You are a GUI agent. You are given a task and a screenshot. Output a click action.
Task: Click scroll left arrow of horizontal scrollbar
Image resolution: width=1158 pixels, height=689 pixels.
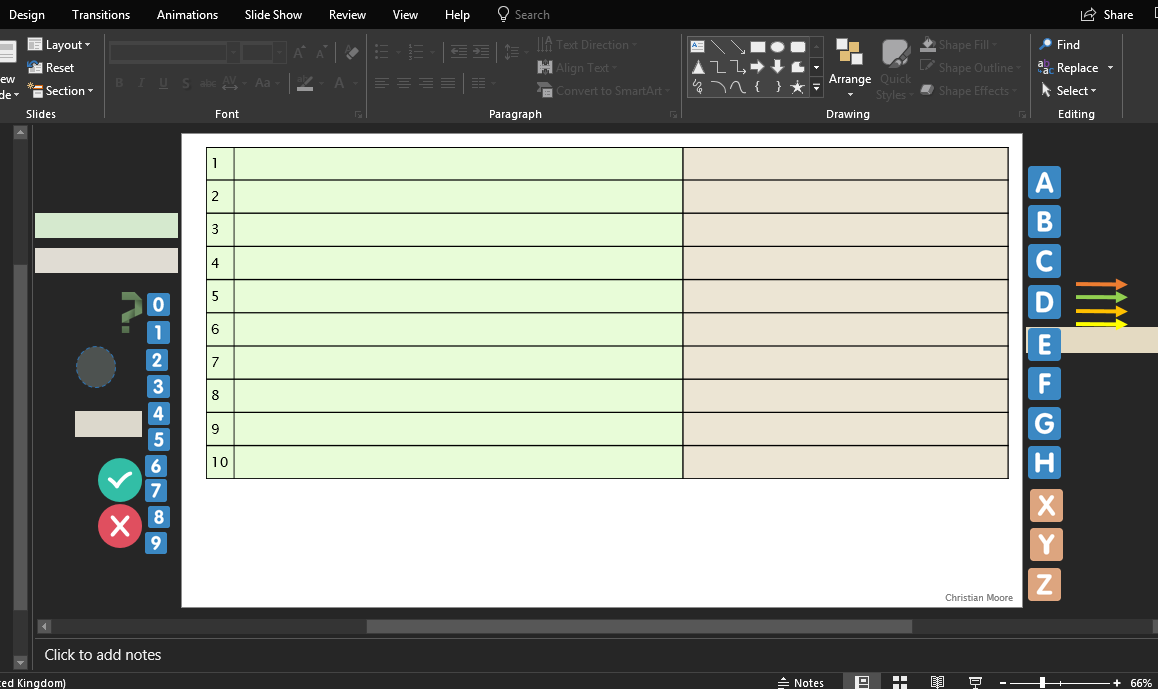click(x=44, y=626)
